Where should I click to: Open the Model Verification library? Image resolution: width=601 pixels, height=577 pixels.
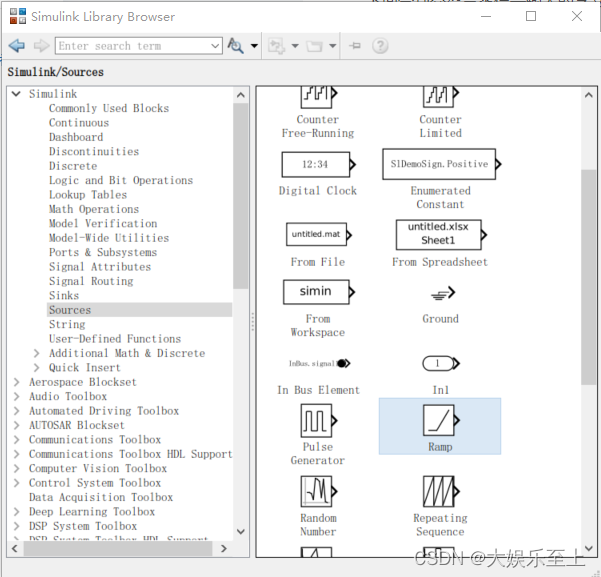[103, 224]
